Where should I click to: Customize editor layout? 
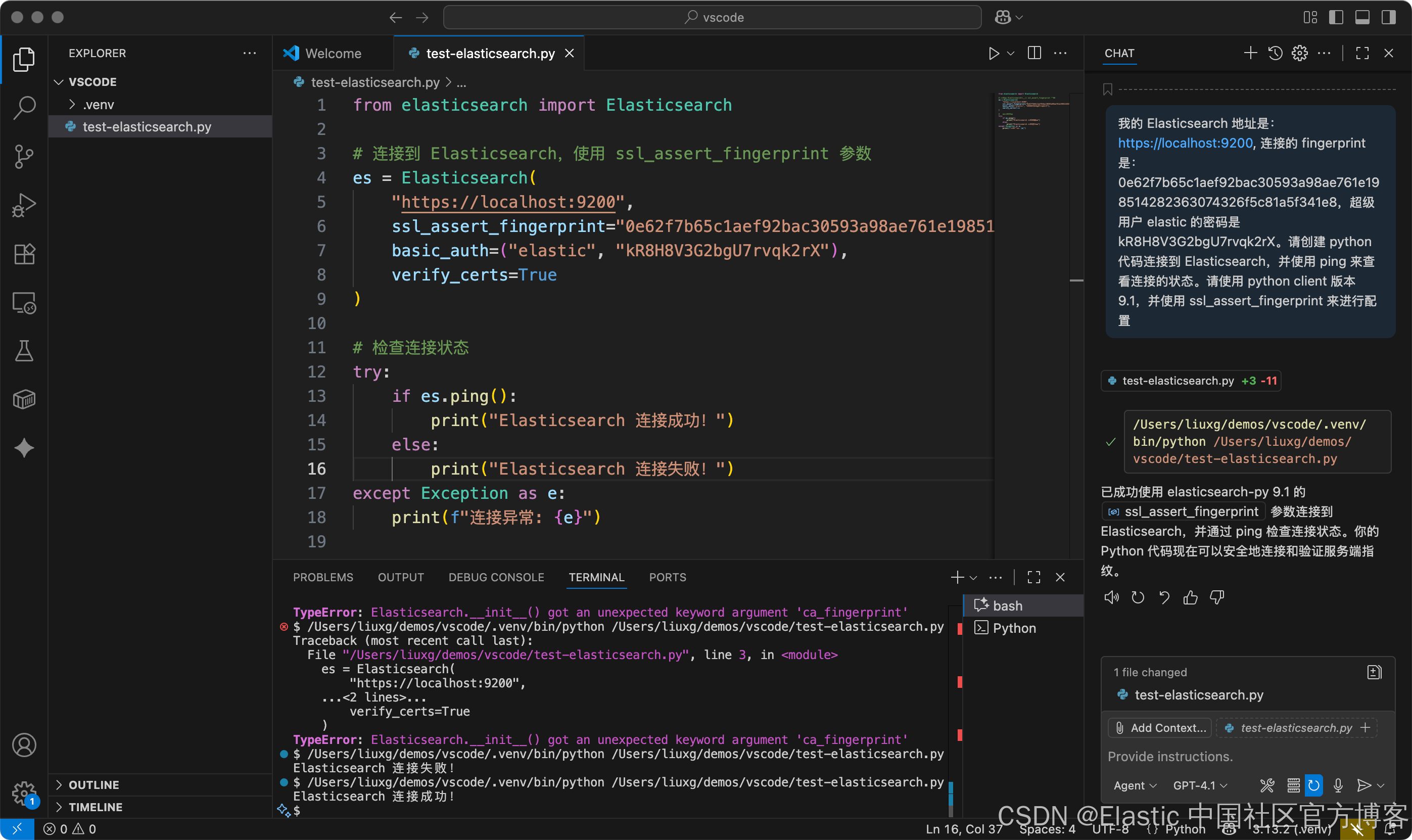pos(1310,18)
